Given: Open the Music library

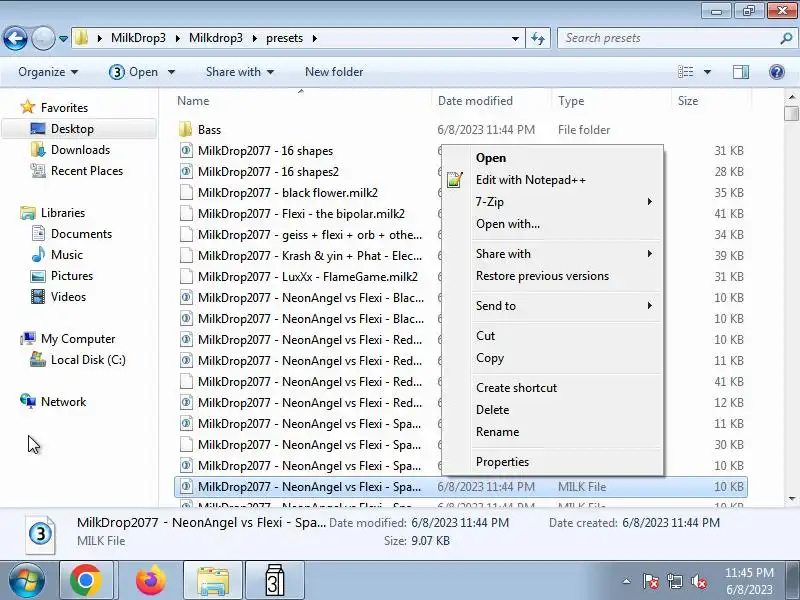Looking at the screenshot, I should click(x=57, y=255).
